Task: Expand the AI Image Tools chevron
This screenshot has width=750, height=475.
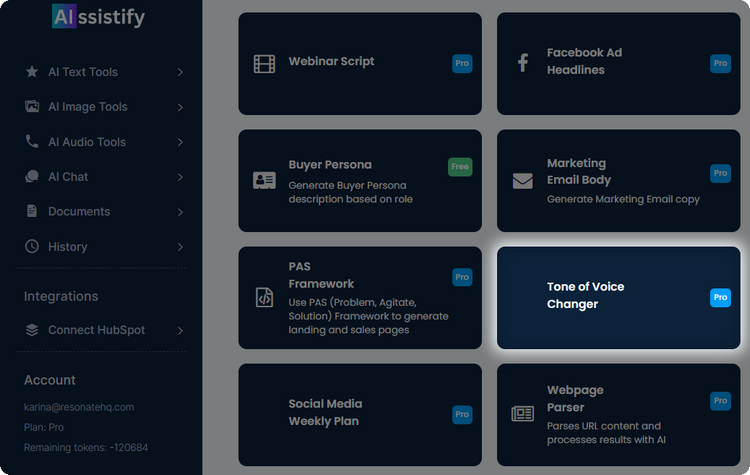Action: coord(180,107)
